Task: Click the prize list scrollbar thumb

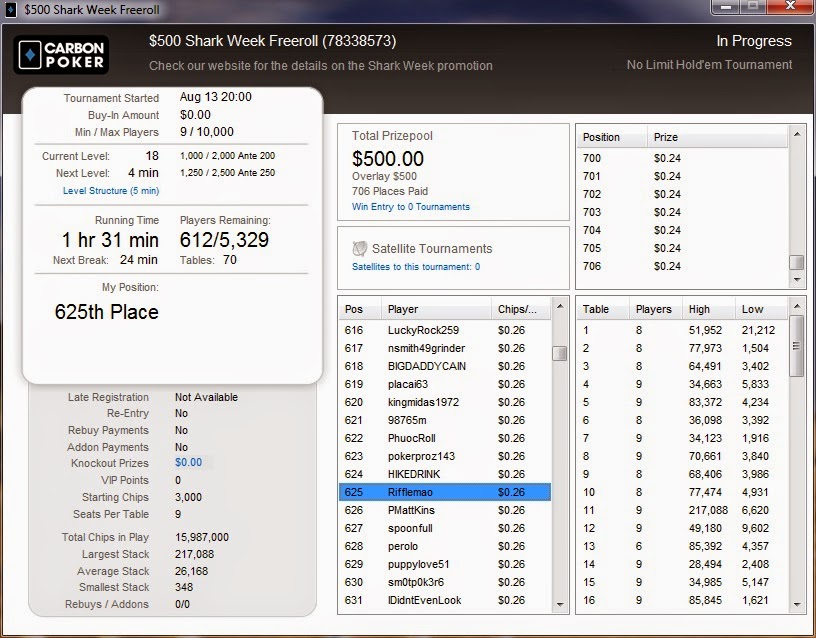Action: click(797, 262)
